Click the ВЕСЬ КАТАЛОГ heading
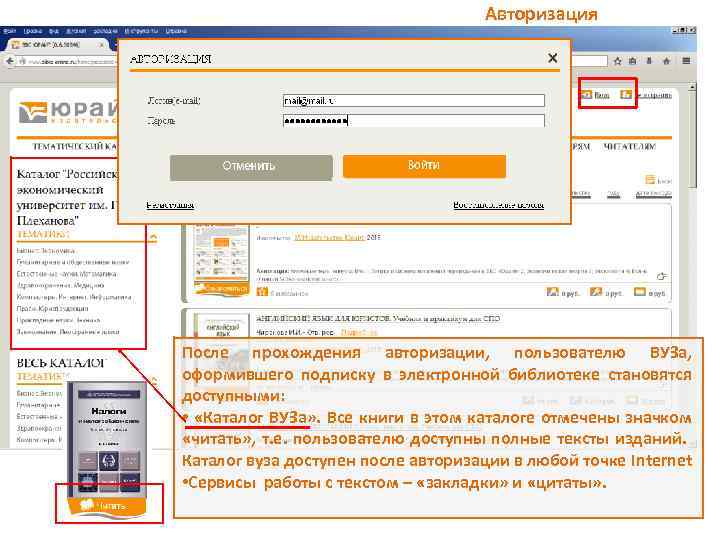This screenshot has width=720, height=540. 61,363
